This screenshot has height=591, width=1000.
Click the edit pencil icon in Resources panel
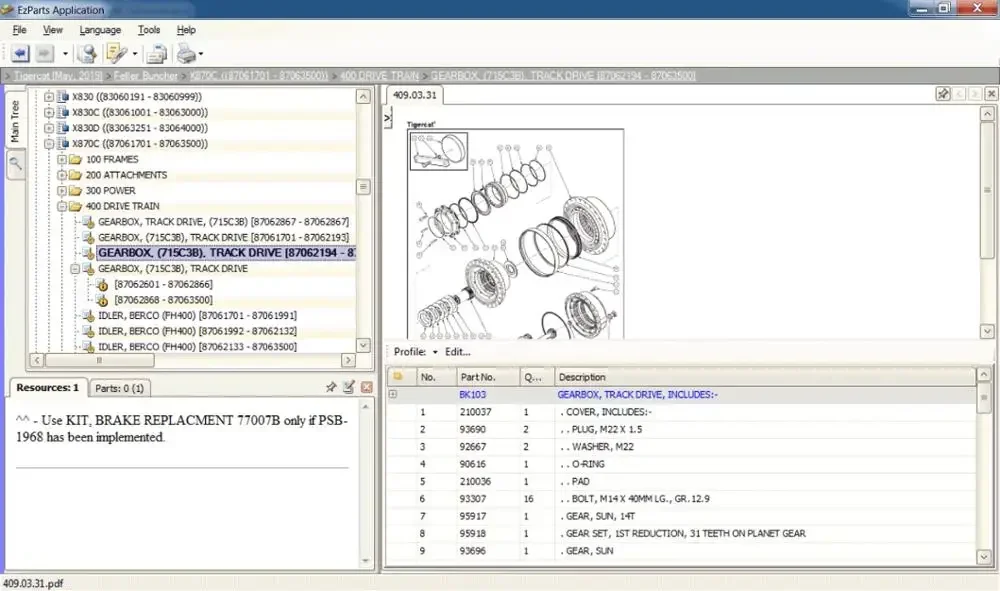pos(348,388)
